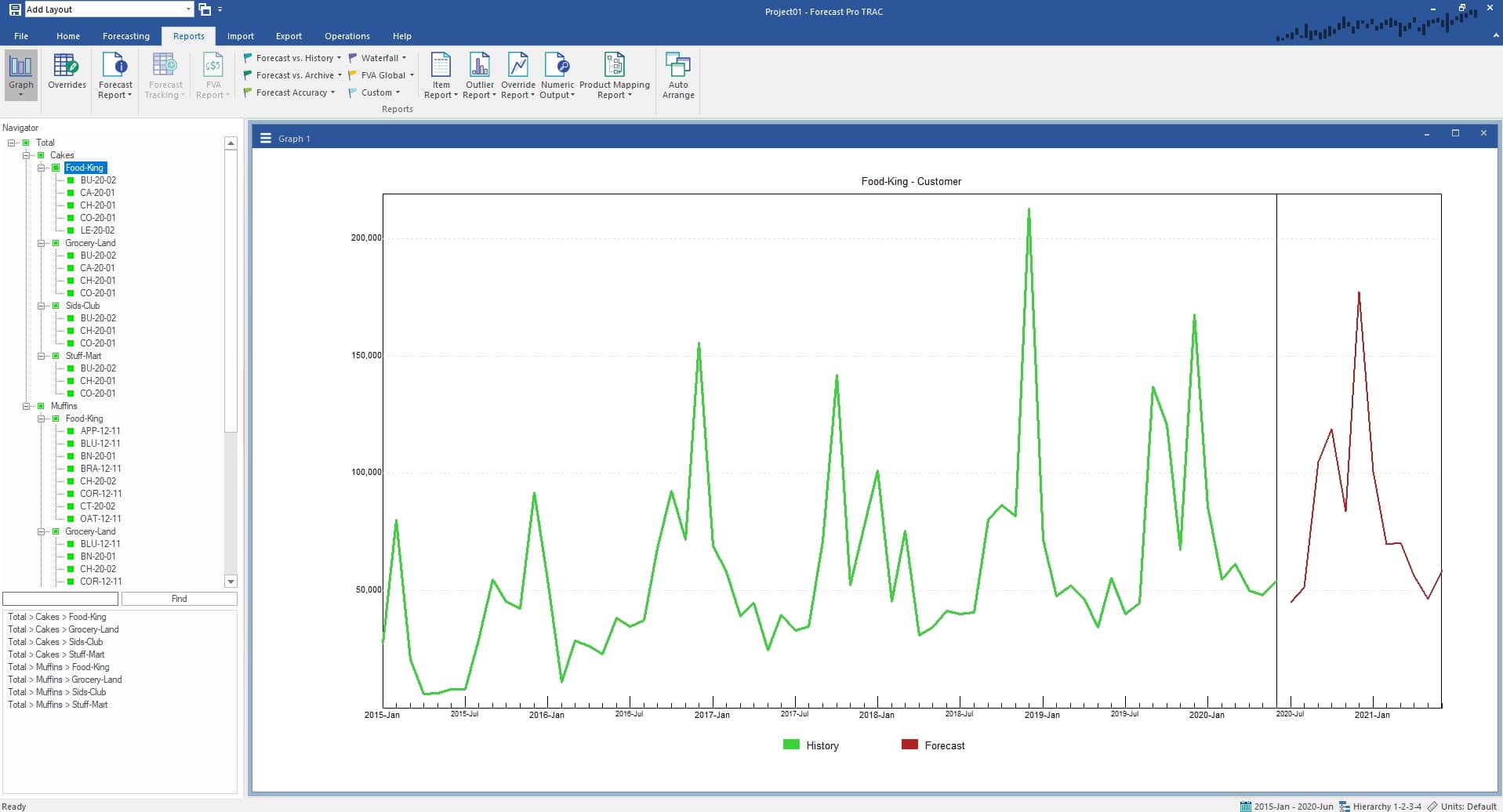The image size is (1503, 812).
Task: Click the calendar icon in the status bar
Action: click(x=1247, y=806)
